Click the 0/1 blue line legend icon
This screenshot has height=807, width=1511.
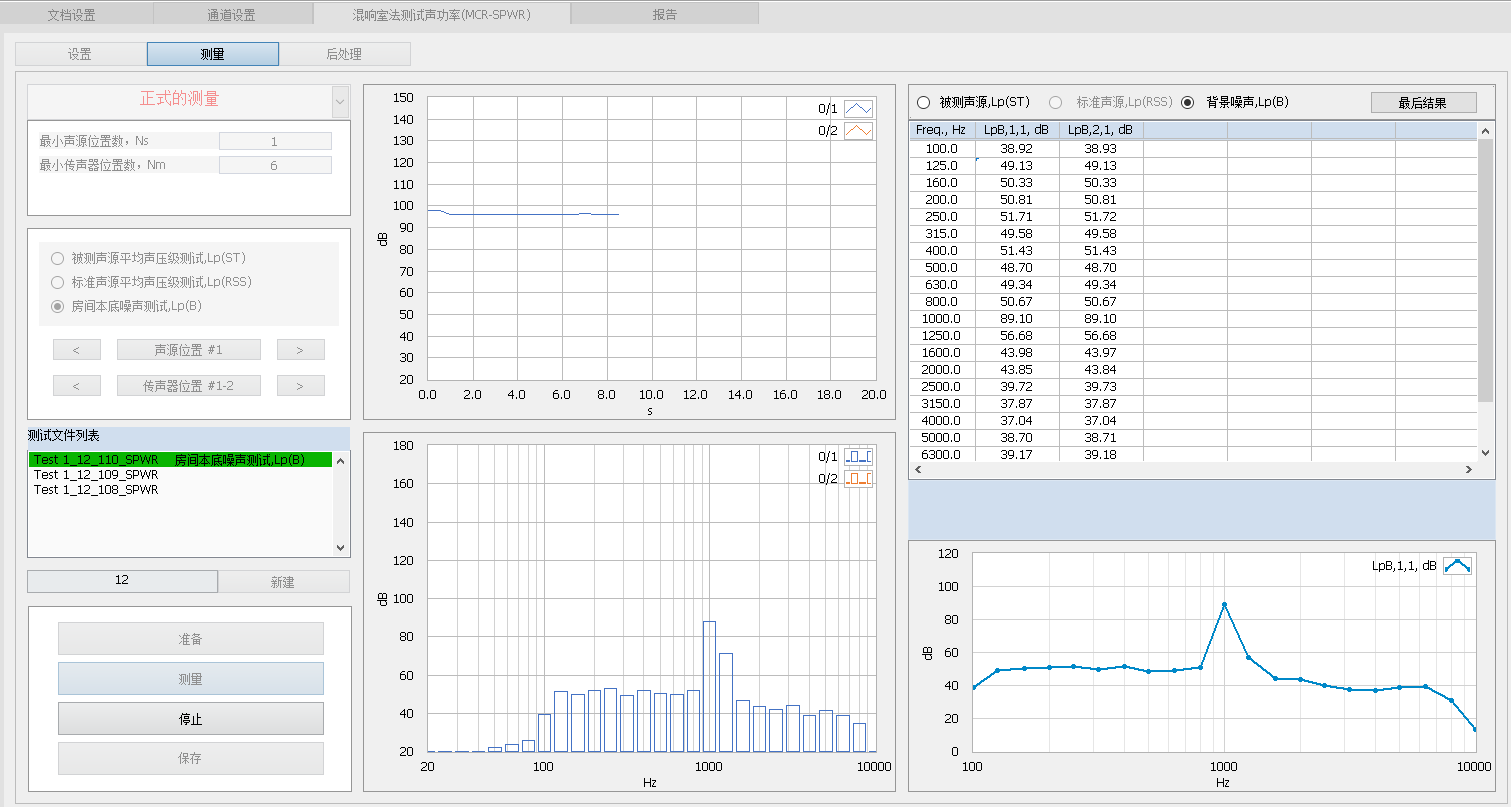pos(858,109)
